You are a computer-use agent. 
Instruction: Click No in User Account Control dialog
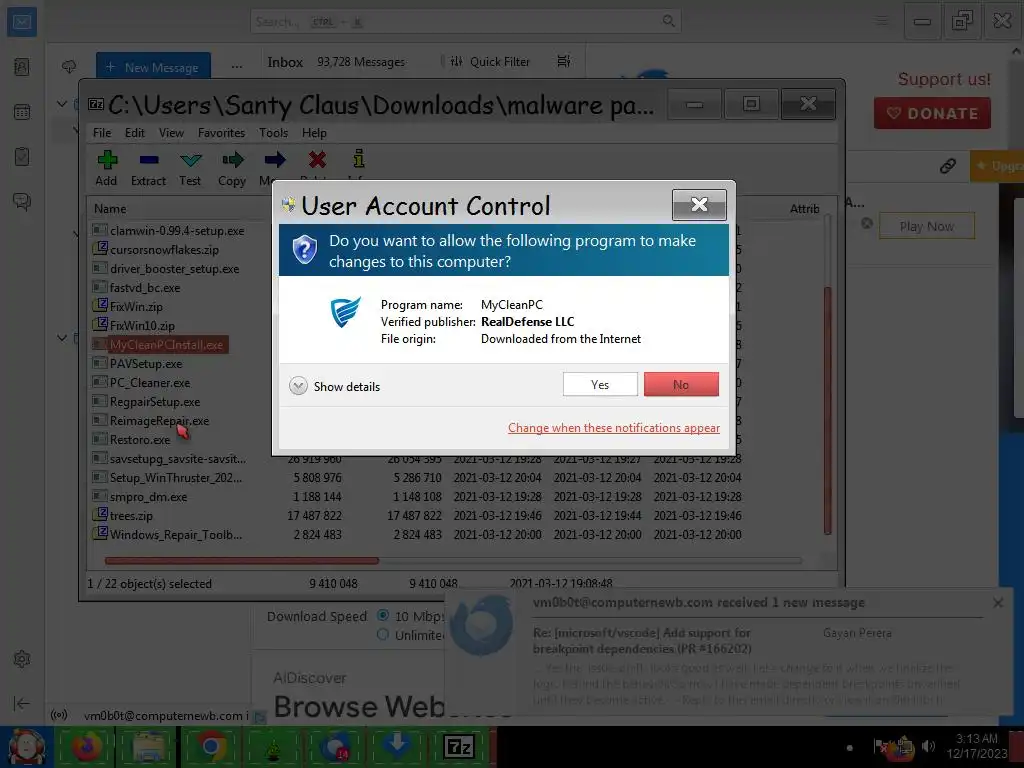681,385
